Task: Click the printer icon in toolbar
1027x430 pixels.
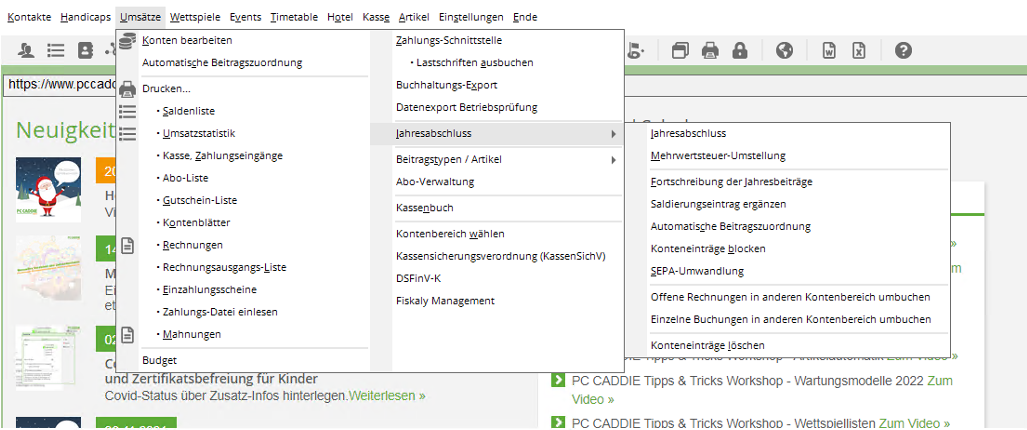Action: (710, 50)
